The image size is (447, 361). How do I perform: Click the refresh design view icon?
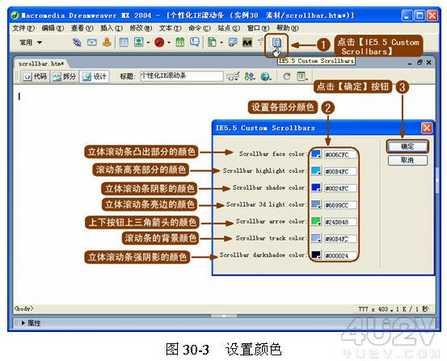(x=286, y=77)
